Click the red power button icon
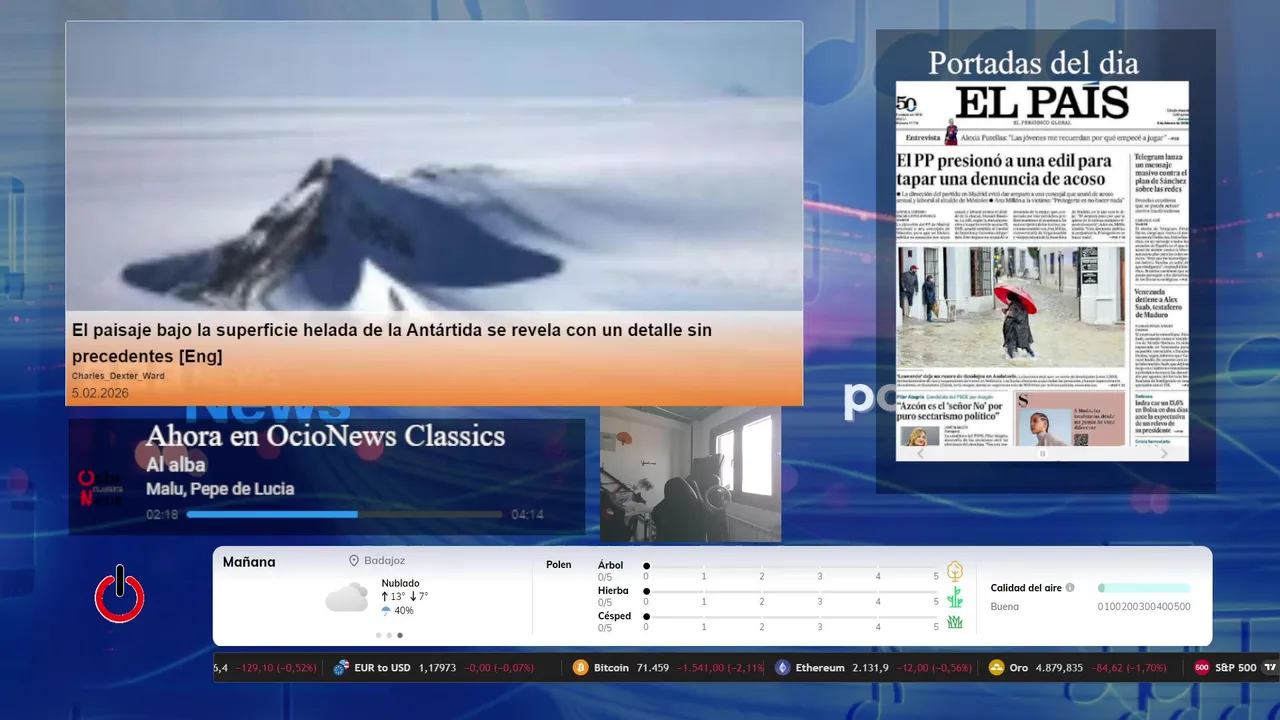1280x720 pixels. coord(120,595)
